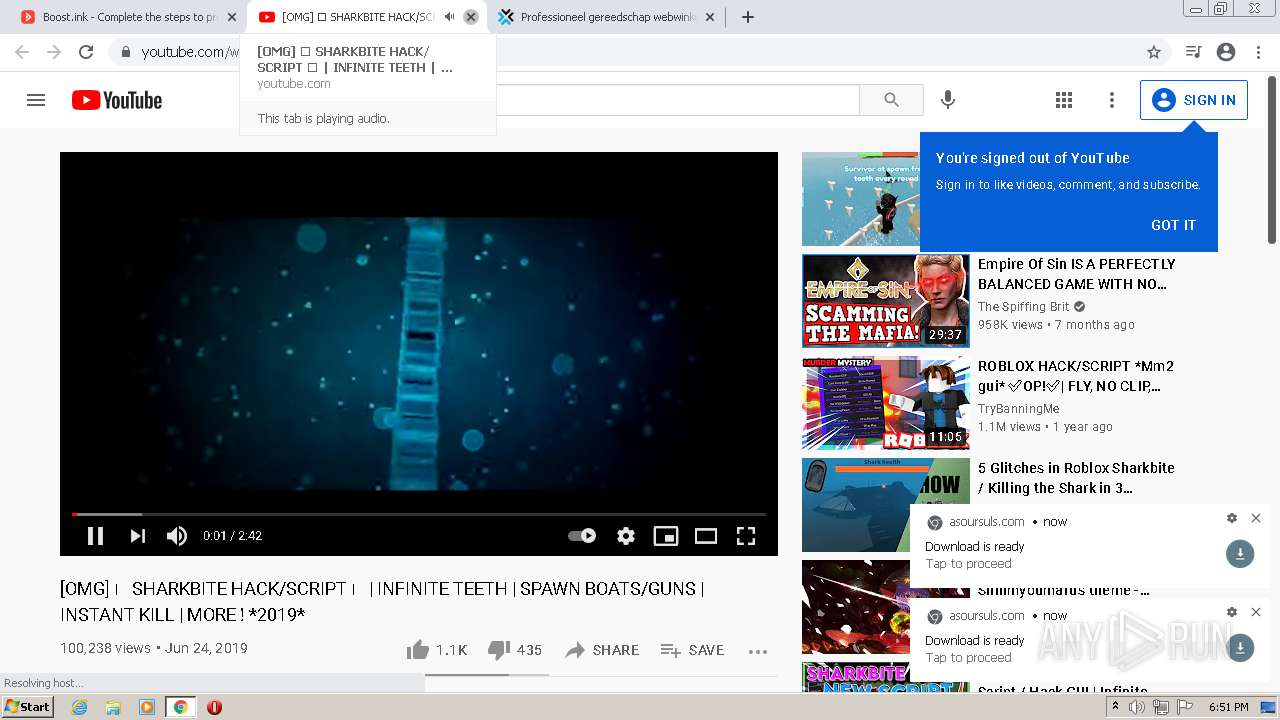Click download icon in first notification
Screen dimensions: 1280x720
coord(1240,554)
